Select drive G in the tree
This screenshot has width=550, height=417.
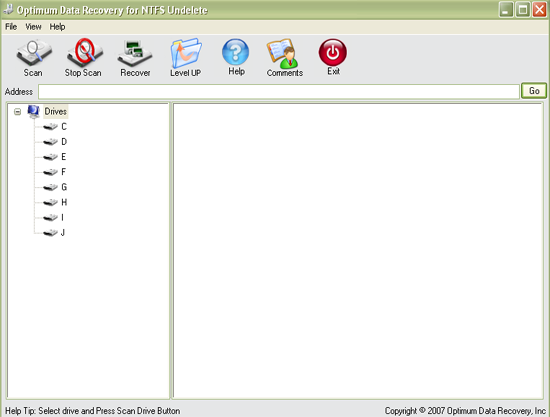[55, 187]
